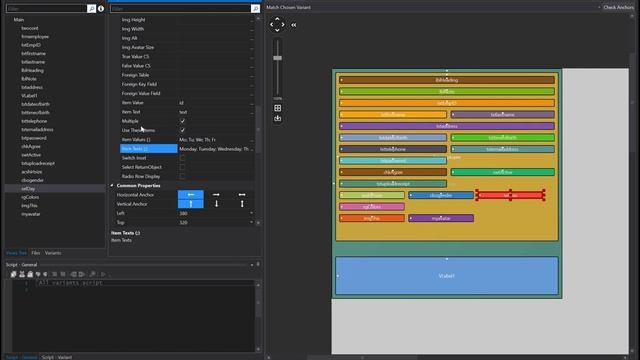Click into the Views Tree filter field
The image size is (640, 360).
47,8
